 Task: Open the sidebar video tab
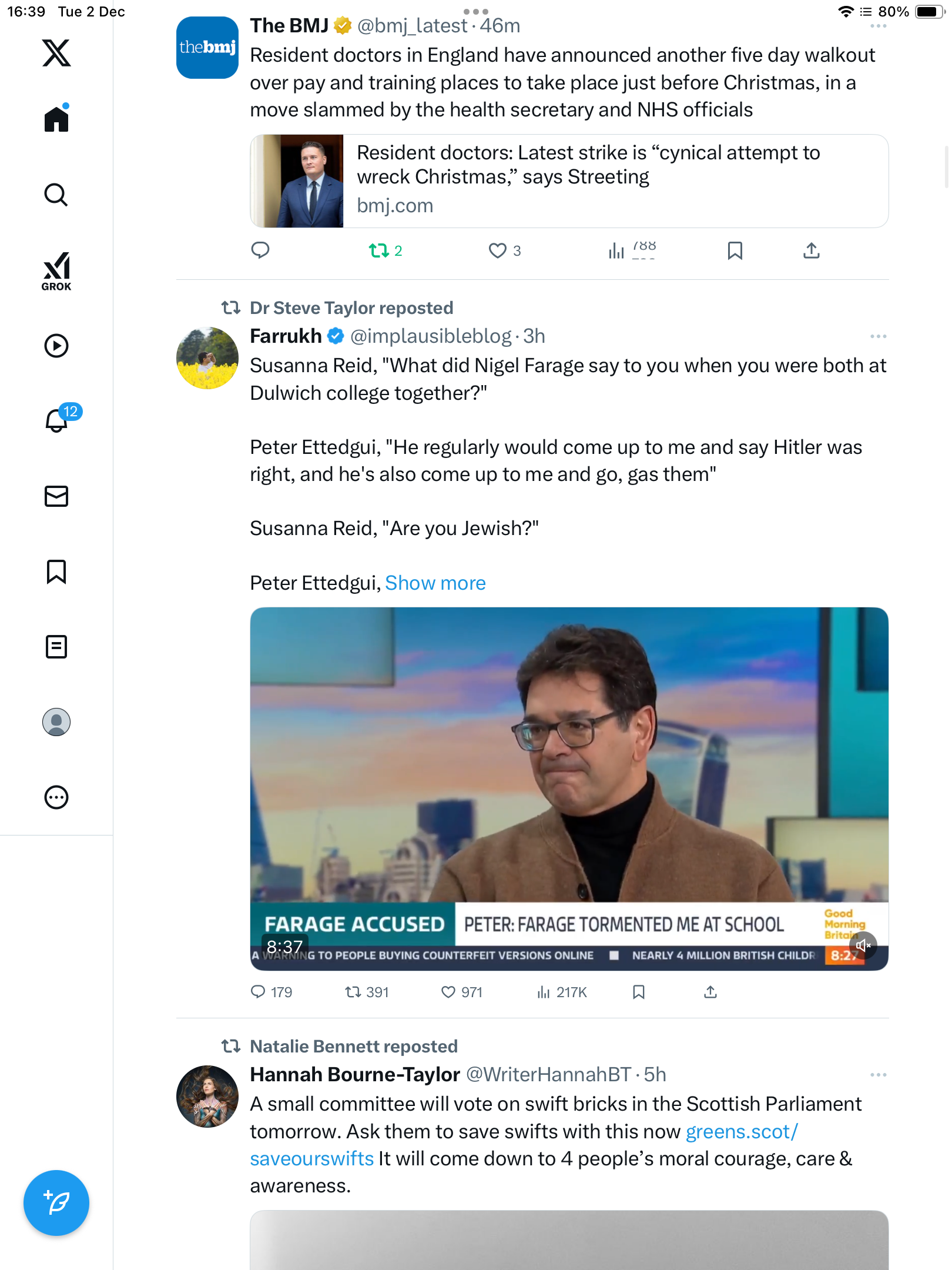[56, 346]
